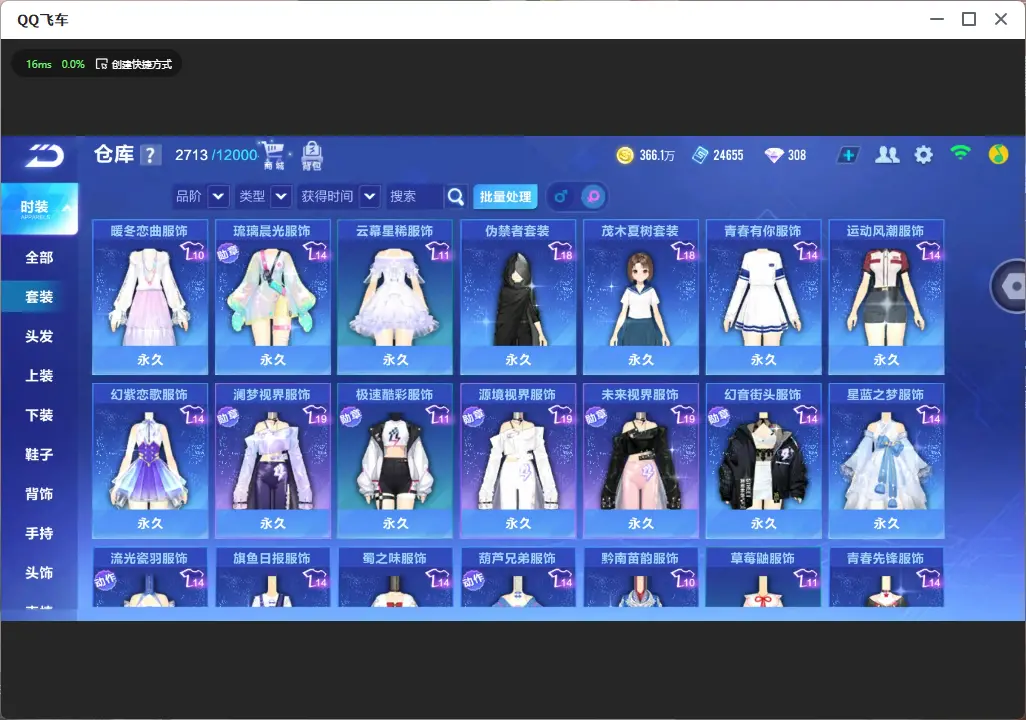
Task: Select the 青春有你服饰 outfit card
Action: click(763, 297)
